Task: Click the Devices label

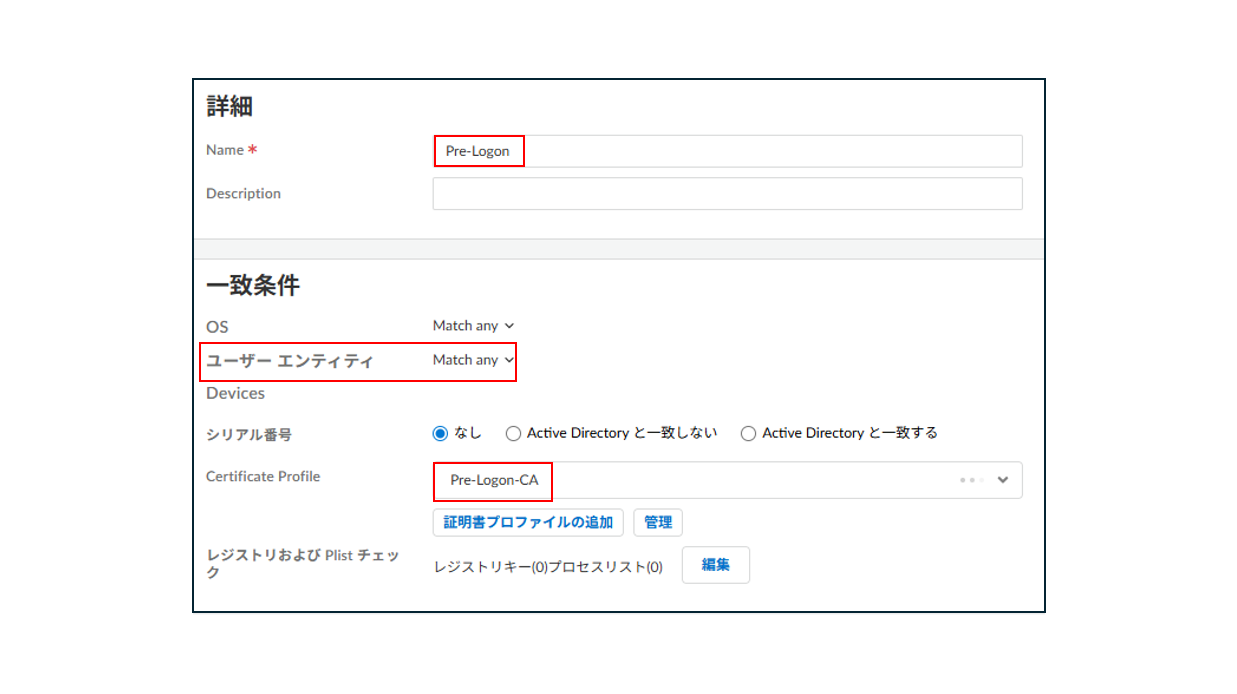Action: (x=235, y=394)
